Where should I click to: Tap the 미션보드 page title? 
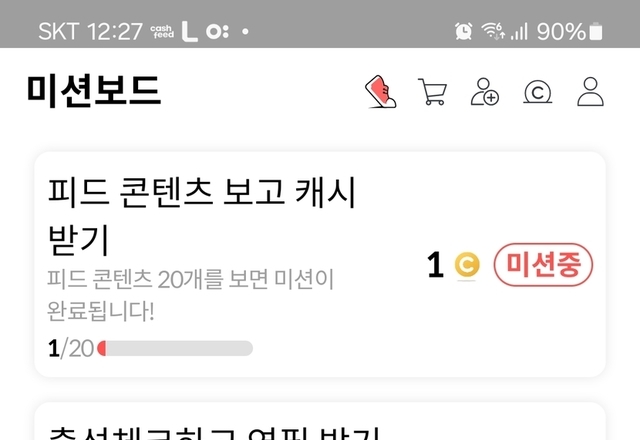(94, 91)
